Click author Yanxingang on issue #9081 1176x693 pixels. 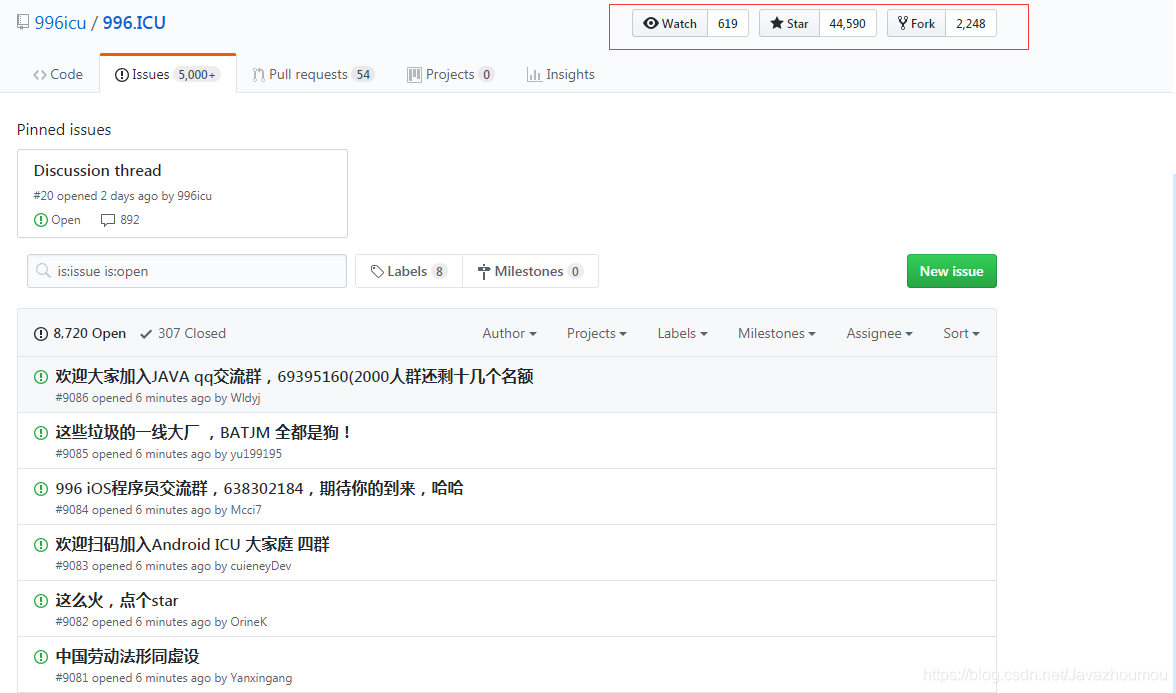pos(261,678)
